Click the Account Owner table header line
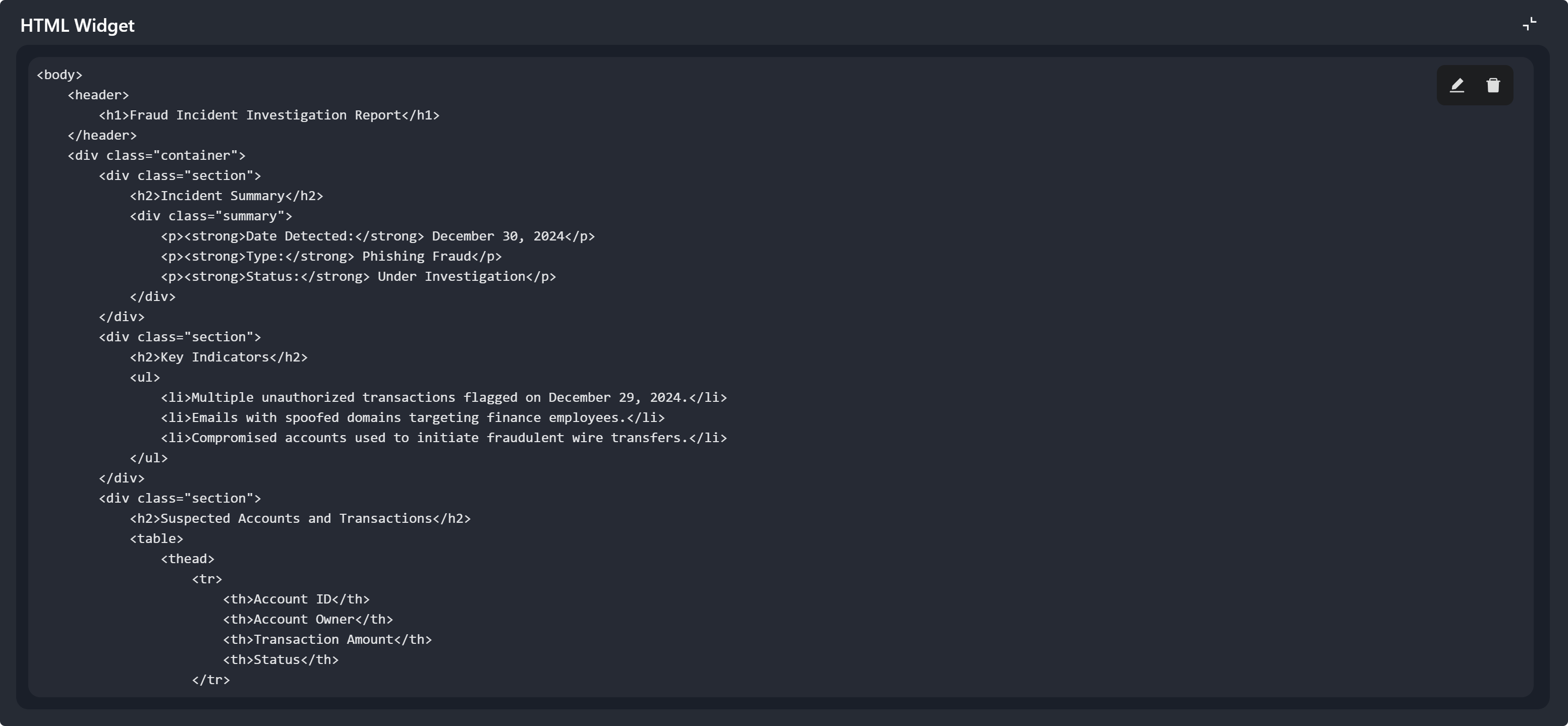 307,619
